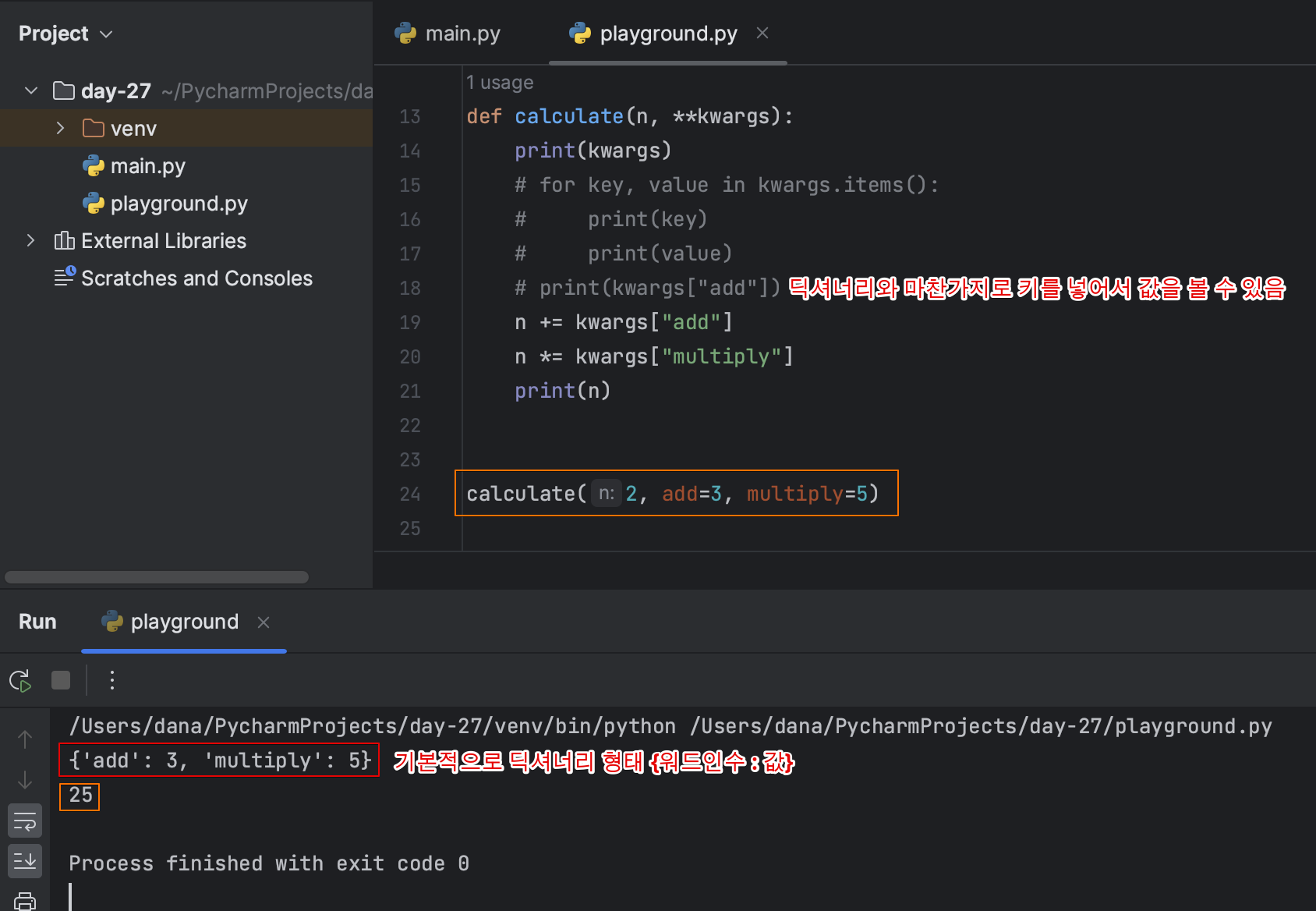Click the Python icon beside playground.py in tree

click(94, 203)
